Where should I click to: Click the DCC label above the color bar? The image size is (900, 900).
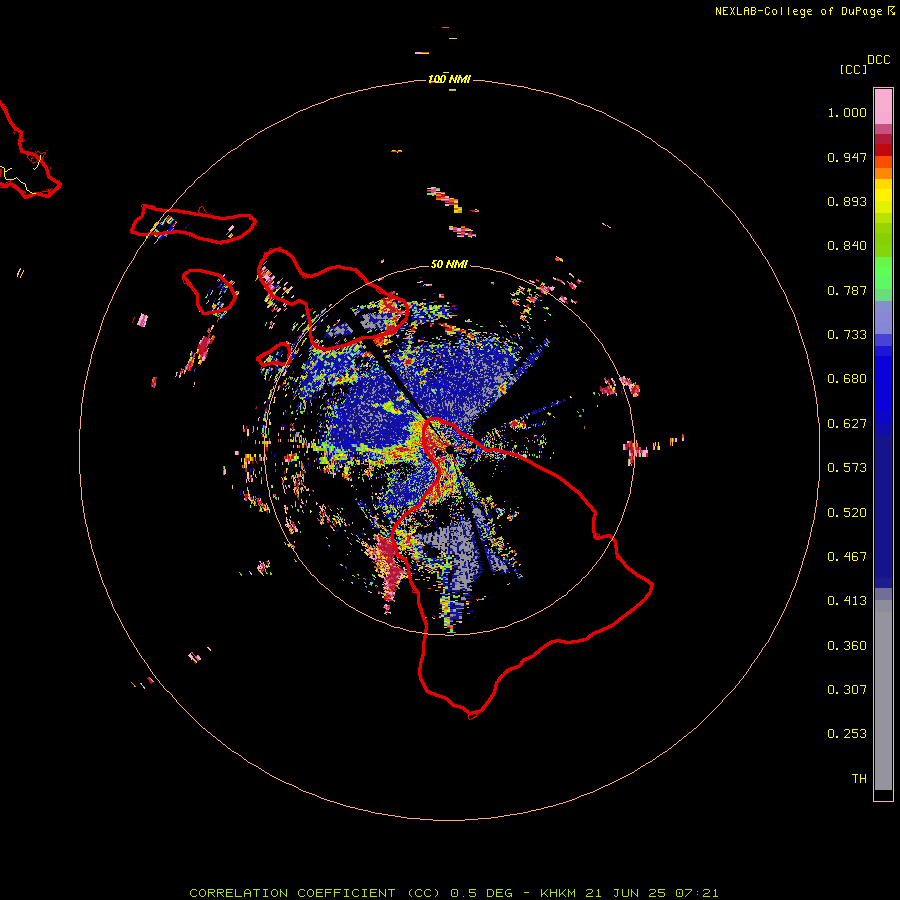coord(879,60)
